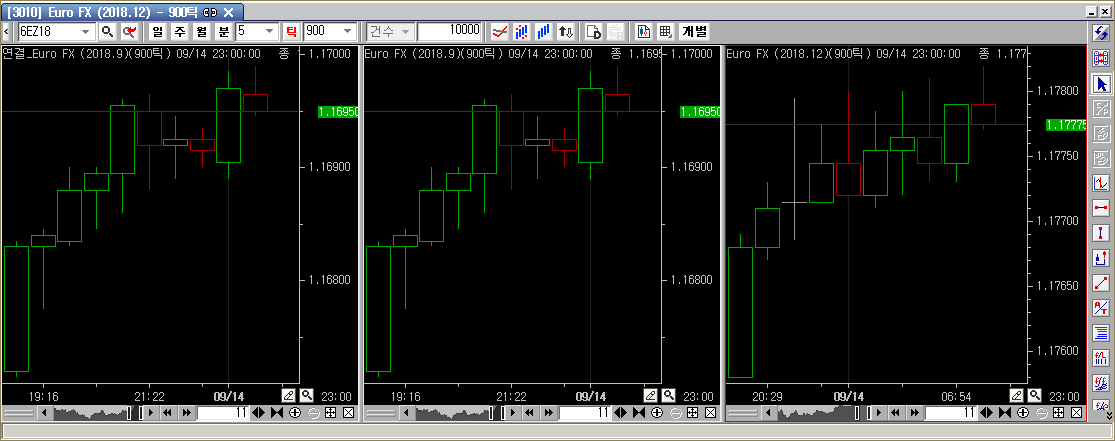Screen dimensions: 1115x441
Task: Click the 10000 count input field
Action: (x=448, y=31)
